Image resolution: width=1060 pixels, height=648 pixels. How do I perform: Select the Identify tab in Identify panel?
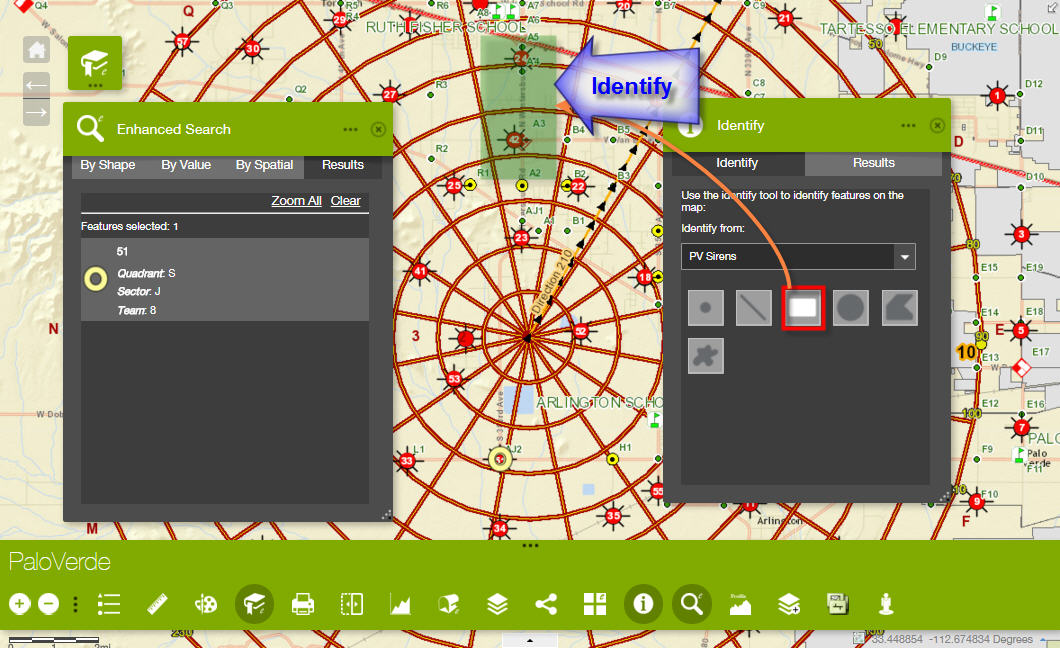pyautogui.click(x=737, y=163)
